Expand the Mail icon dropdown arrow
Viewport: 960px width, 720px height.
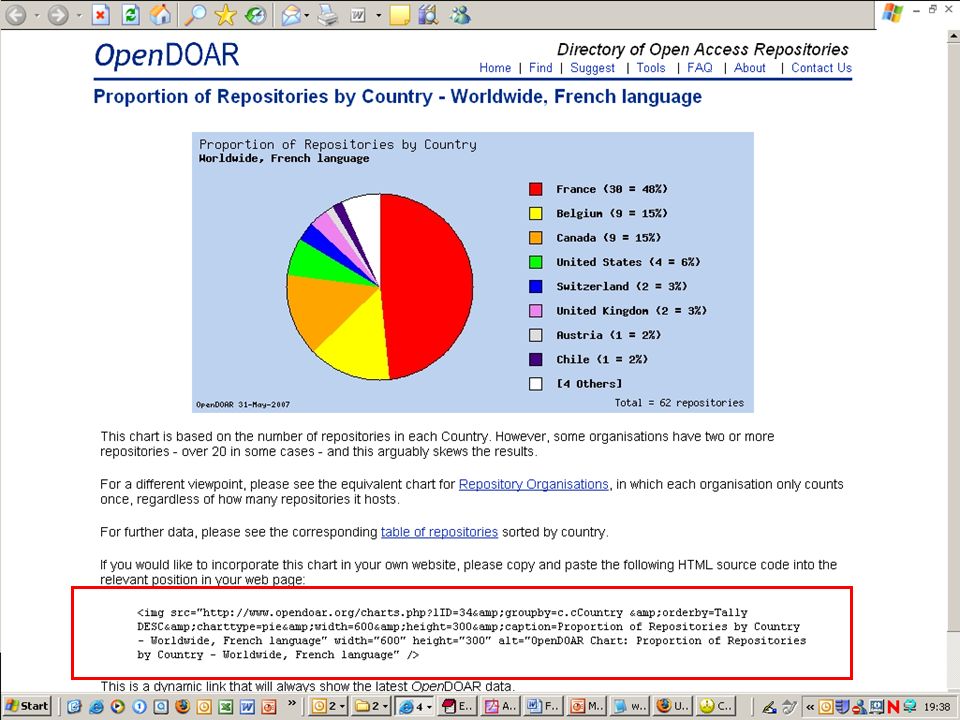[x=307, y=15]
